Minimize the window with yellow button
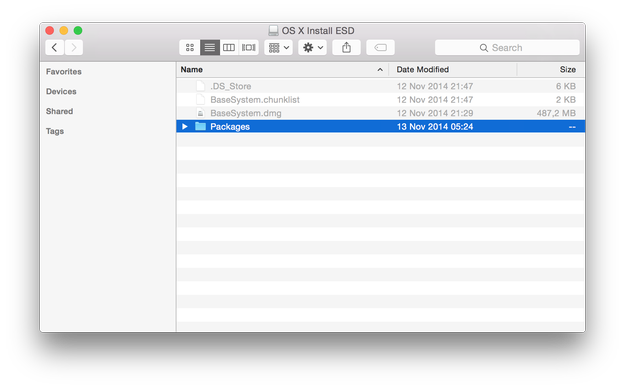 (x=64, y=30)
